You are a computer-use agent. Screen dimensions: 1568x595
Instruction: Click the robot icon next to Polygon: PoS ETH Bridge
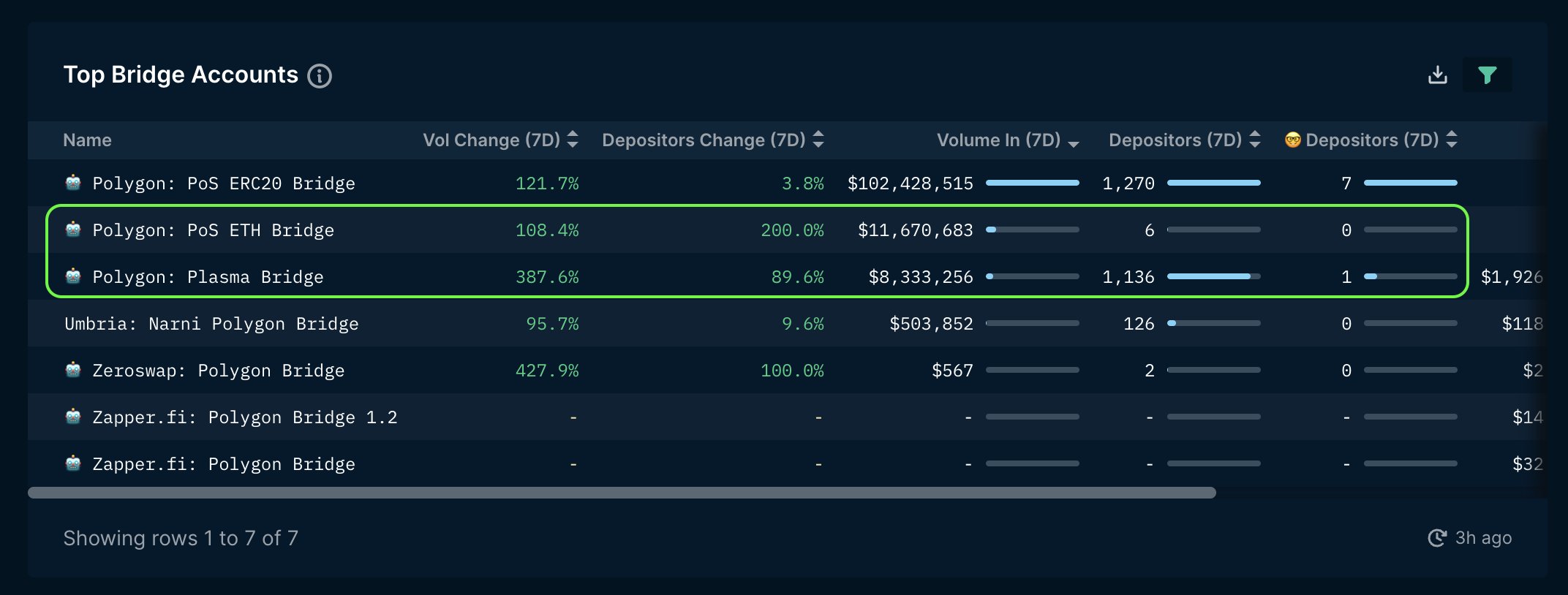[x=73, y=230]
